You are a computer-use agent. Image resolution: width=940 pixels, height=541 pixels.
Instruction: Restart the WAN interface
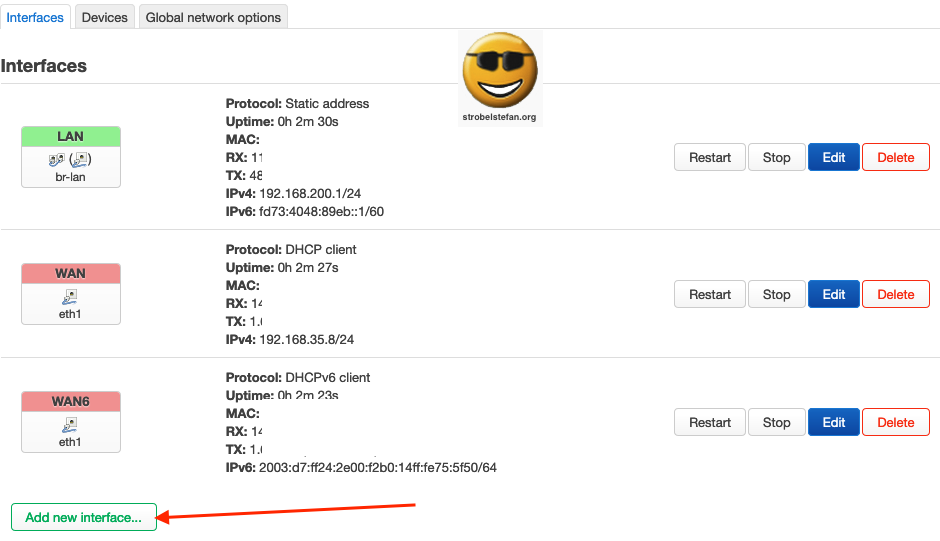710,294
